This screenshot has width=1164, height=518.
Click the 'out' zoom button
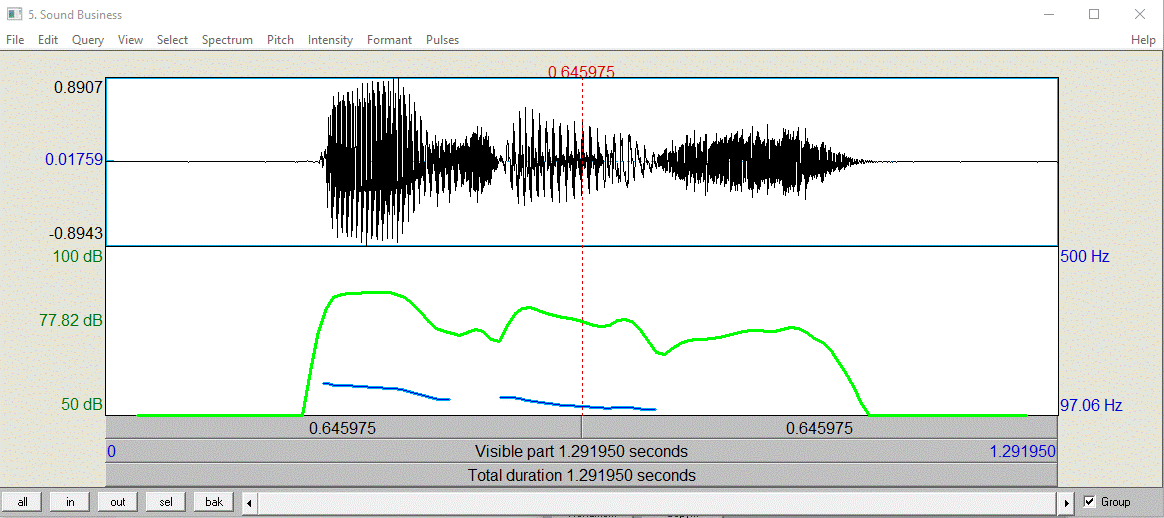coord(118,502)
